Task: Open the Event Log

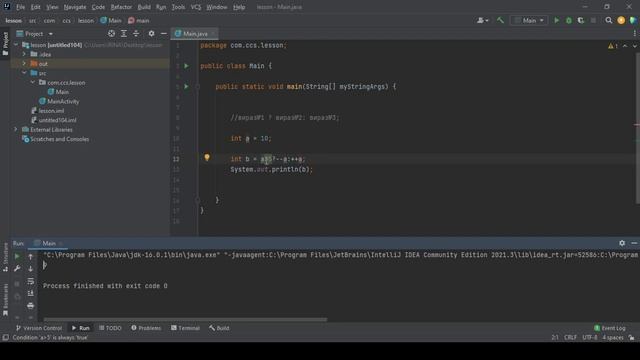Action: [610, 328]
